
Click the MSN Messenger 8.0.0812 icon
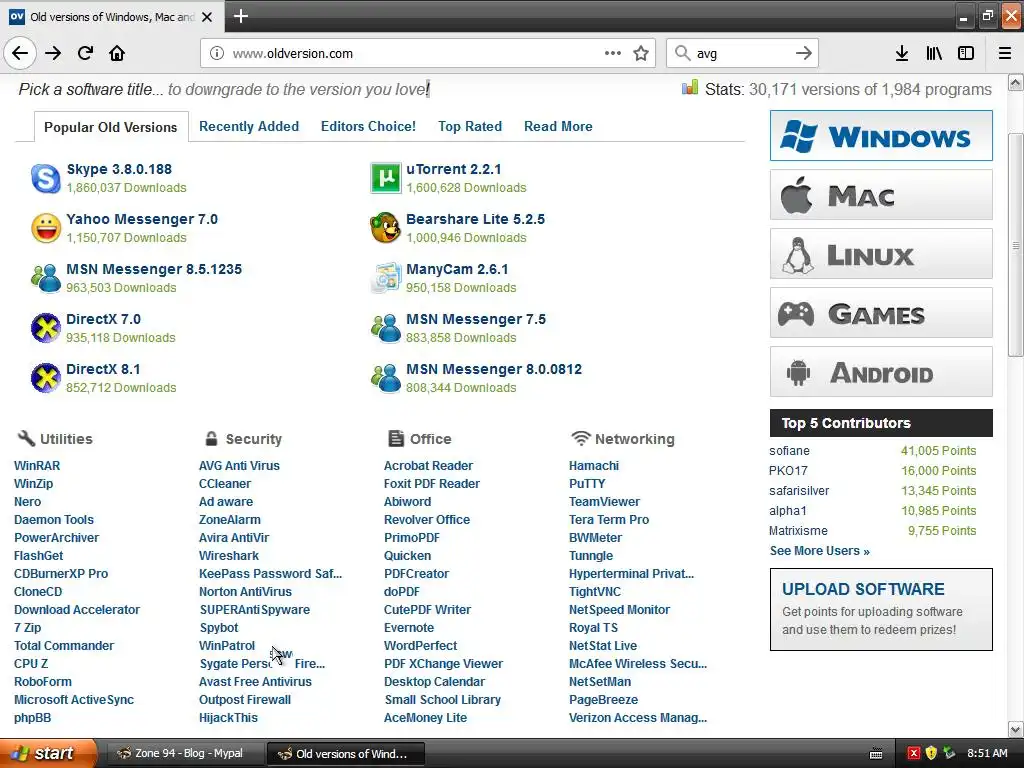coord(386,378)
